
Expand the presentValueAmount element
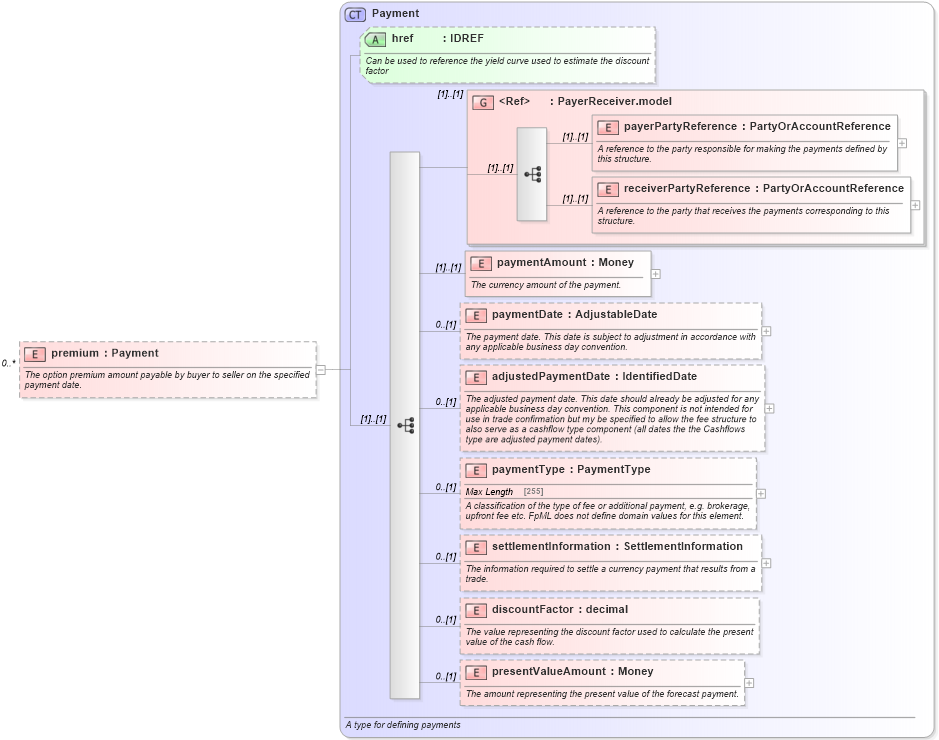tap(749, 683)
